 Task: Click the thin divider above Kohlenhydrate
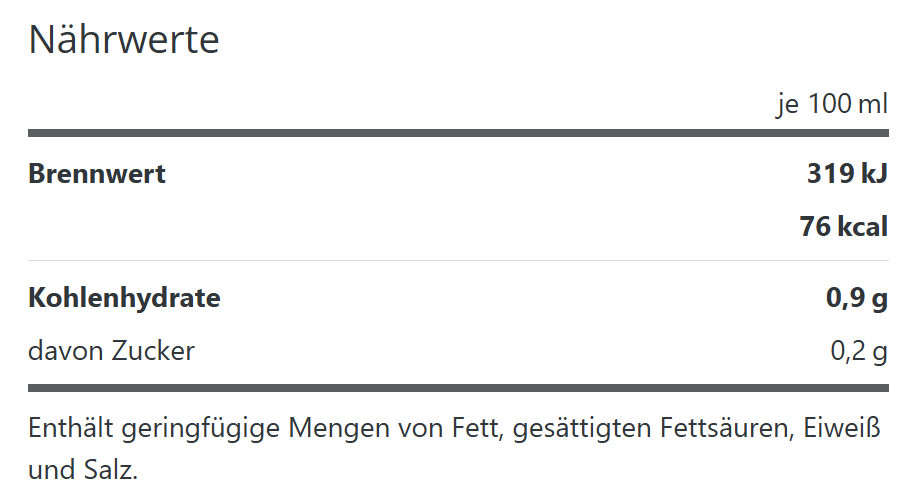[458, 261]
